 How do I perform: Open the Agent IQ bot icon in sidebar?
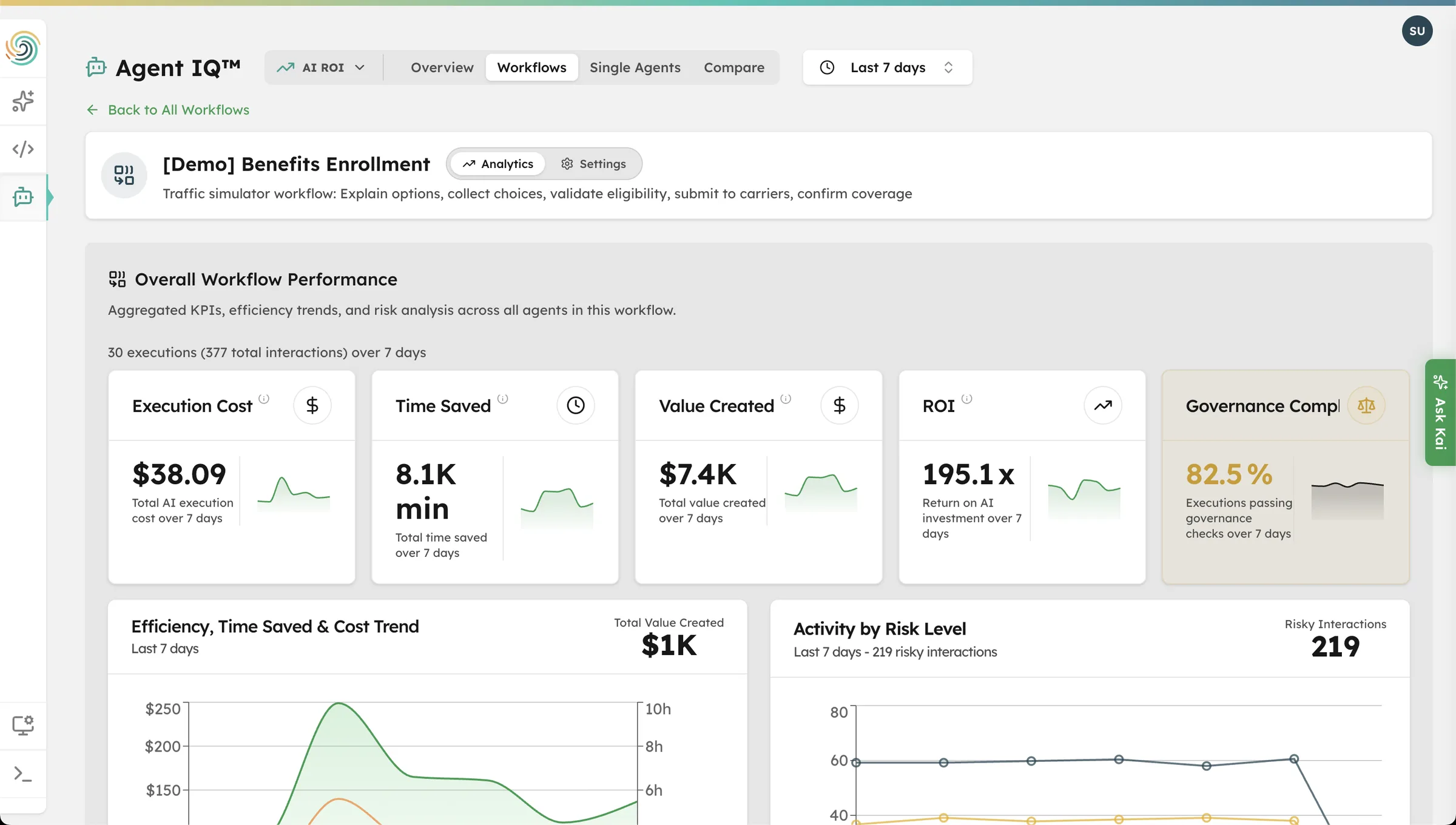(22, 197)
